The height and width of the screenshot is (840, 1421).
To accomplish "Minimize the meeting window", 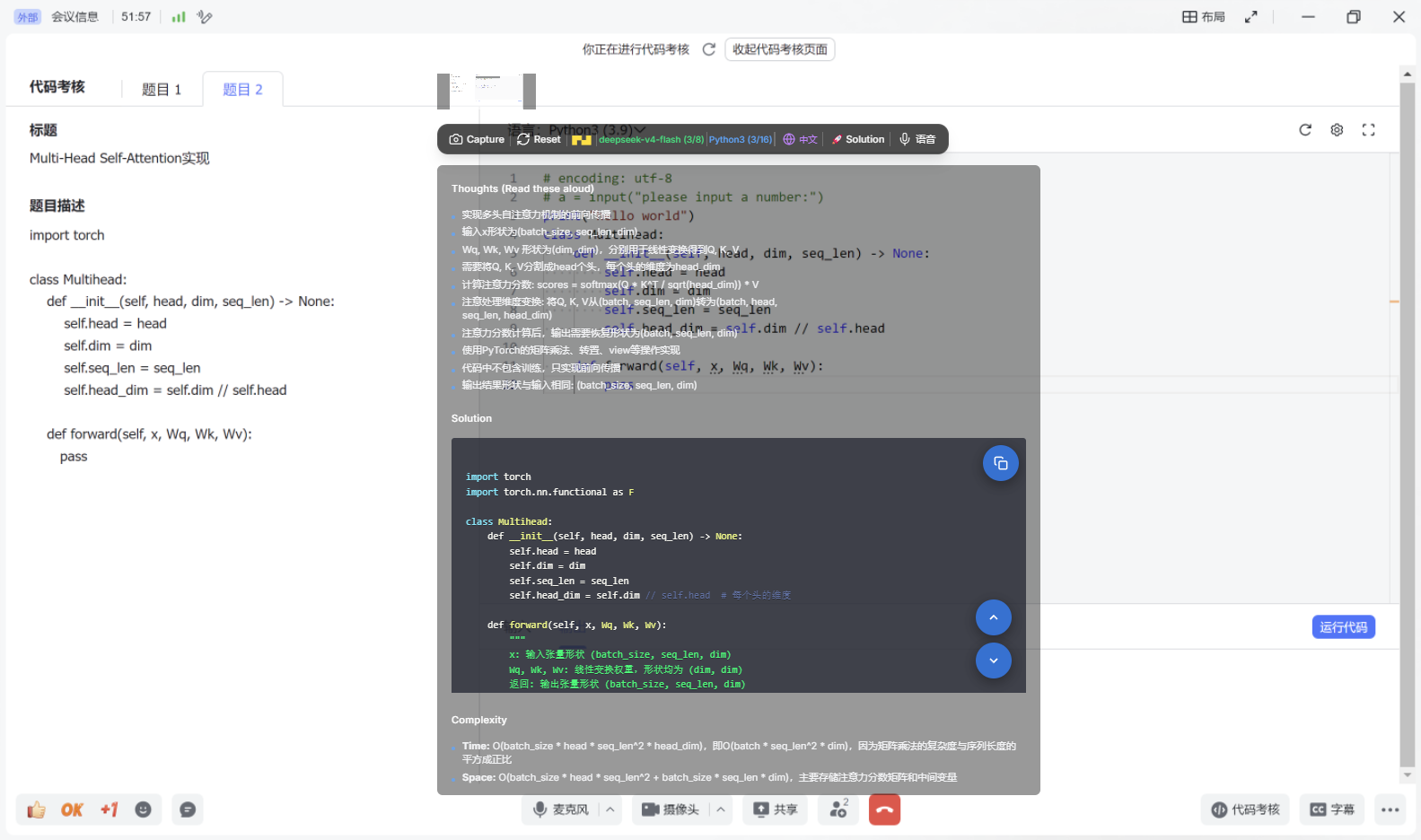I will coord(1308,17).
